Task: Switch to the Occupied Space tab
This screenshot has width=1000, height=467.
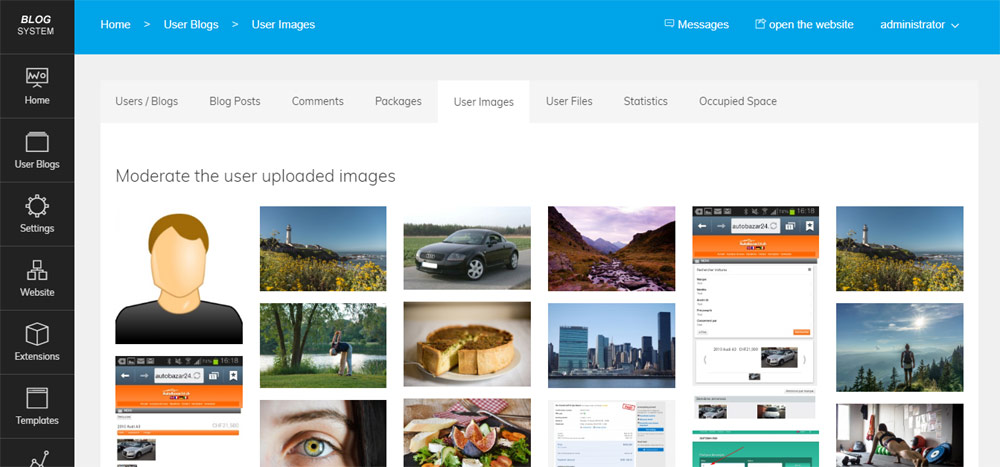Action: pos(738,101)
